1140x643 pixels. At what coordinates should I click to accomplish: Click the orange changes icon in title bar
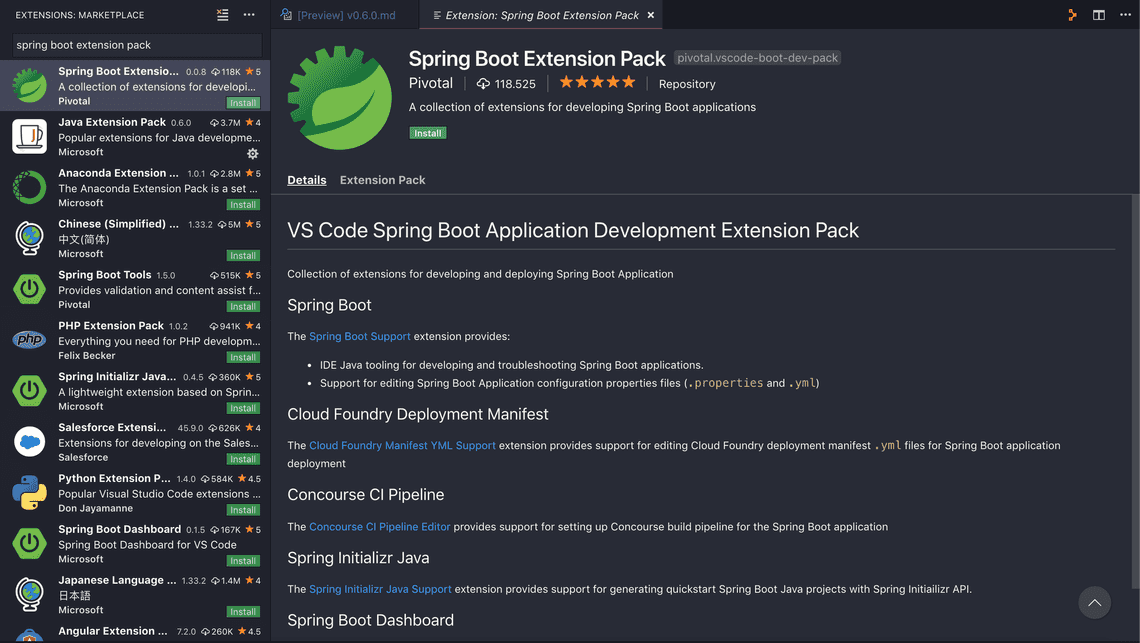[1072, 14]
